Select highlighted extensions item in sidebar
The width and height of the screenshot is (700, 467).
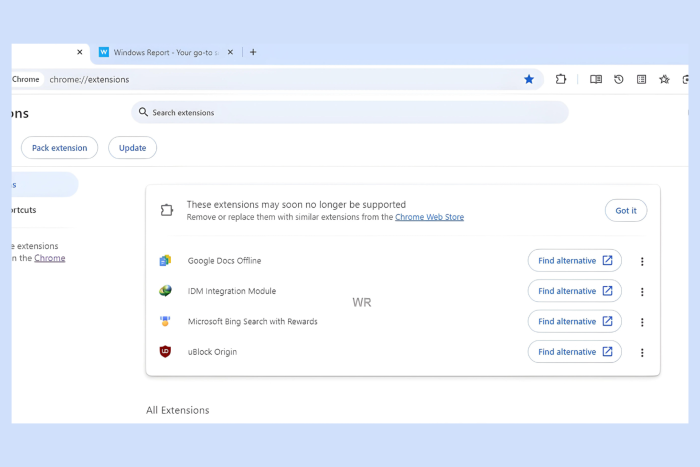[x=45, y=184]
